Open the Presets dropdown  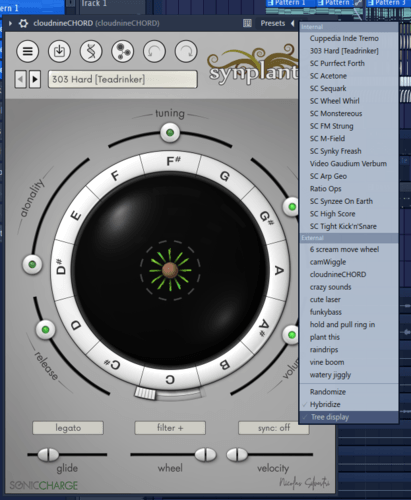click(x=273, y=23)
